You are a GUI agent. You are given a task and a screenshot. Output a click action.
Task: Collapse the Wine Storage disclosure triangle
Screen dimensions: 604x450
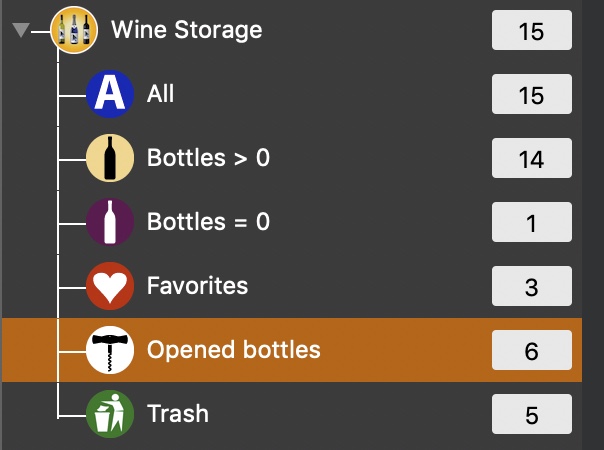point(21,30)
